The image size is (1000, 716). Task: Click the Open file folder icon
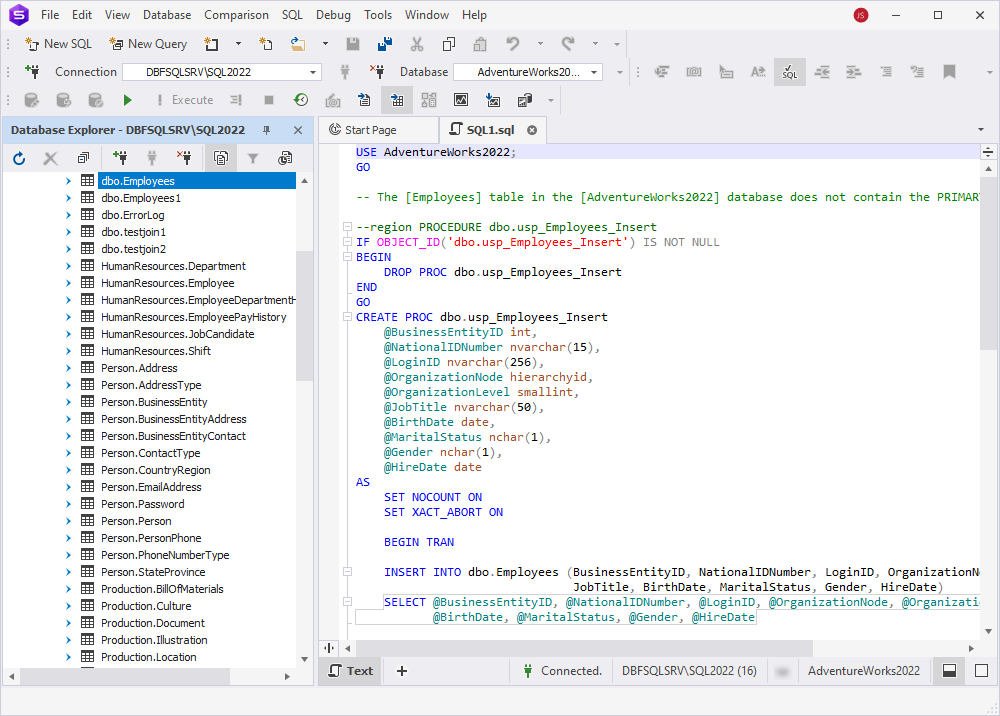297,44
